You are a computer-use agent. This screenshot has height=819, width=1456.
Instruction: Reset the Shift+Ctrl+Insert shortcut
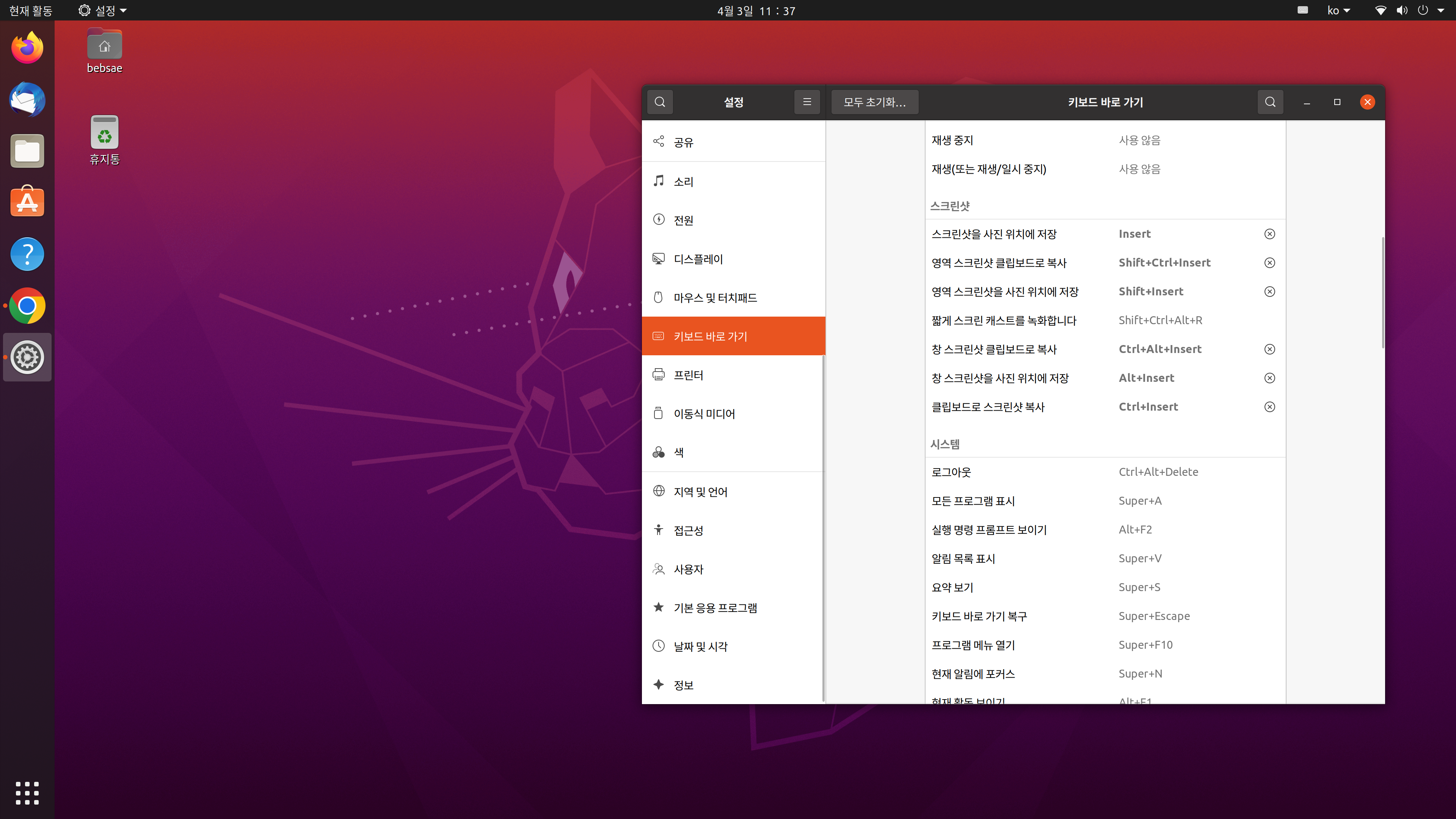tap(1269, 263)
